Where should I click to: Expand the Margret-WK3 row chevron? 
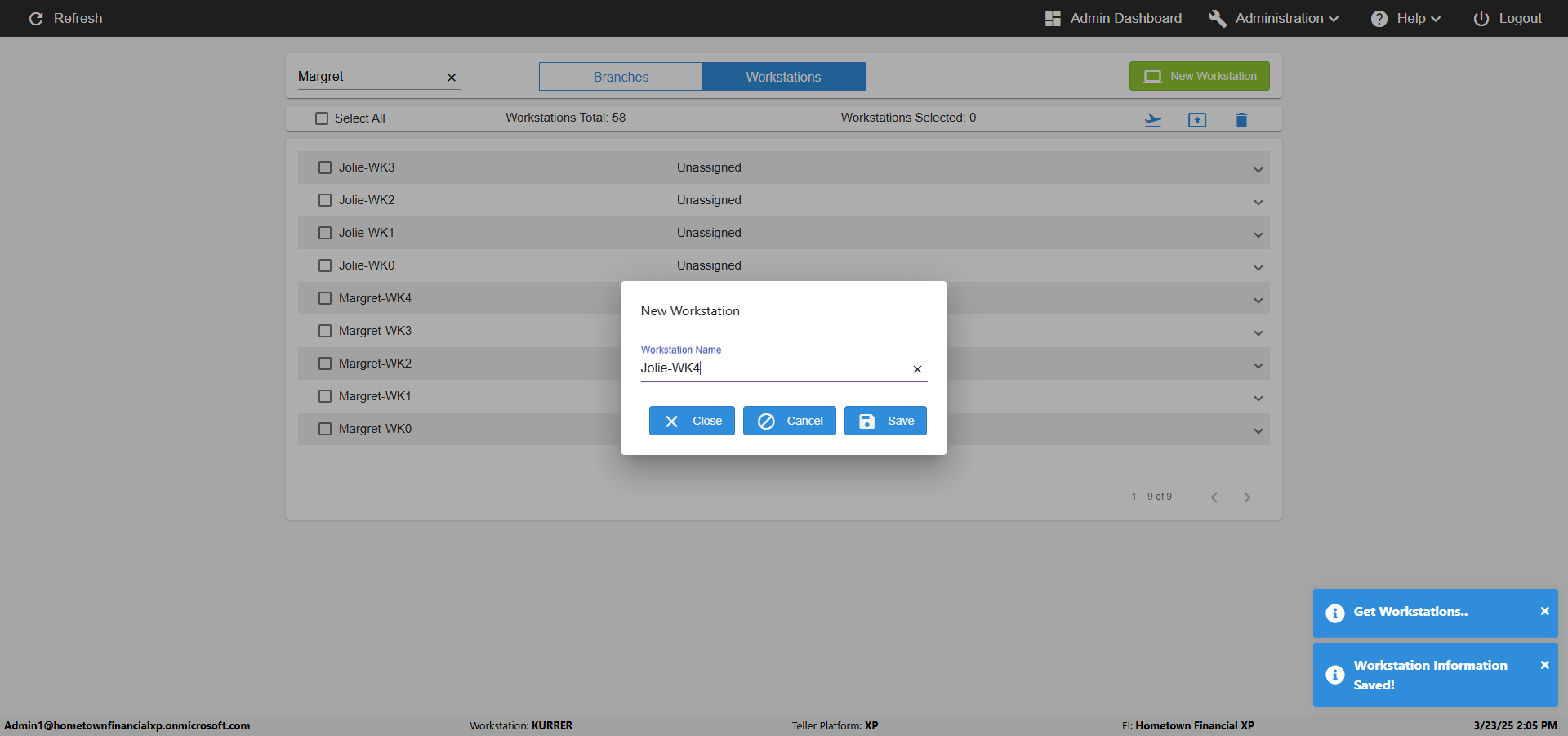click(1258, 333)
